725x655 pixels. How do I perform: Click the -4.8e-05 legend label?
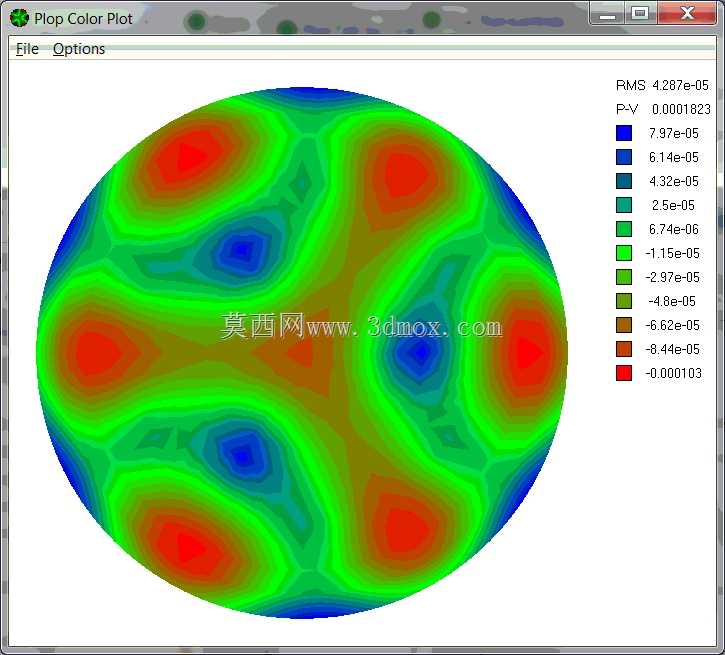click(672, 301)
